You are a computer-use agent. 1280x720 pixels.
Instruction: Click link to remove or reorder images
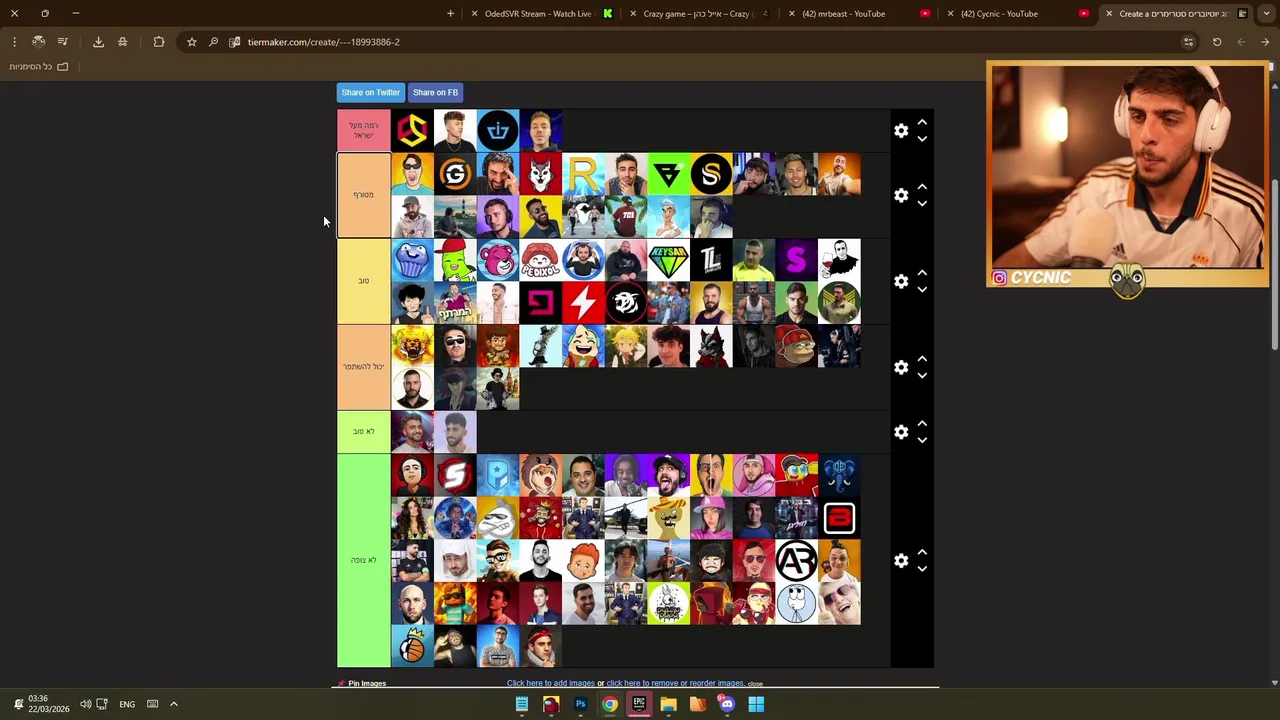(675, 683)
